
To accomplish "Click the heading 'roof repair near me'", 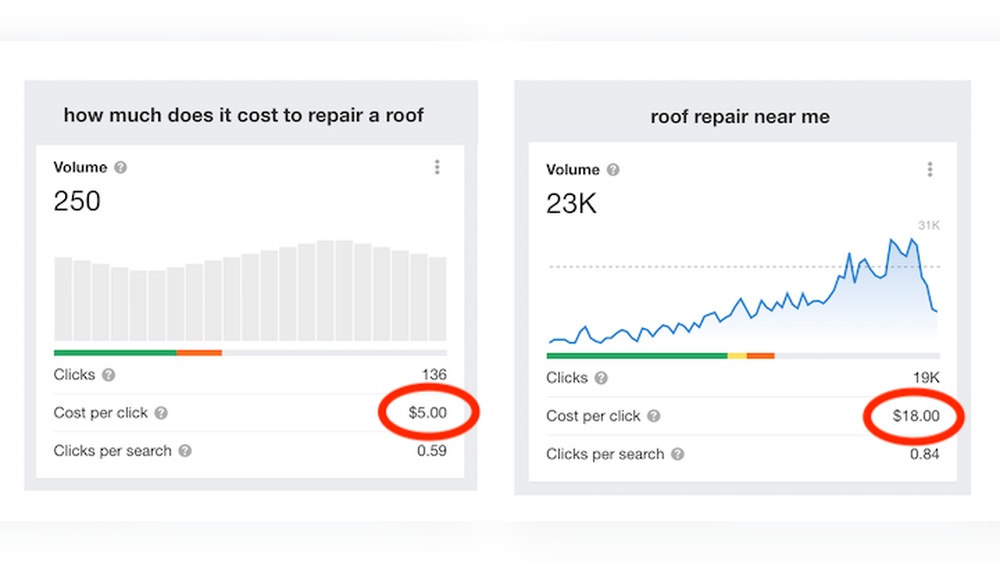I will (x=740, y=117).
